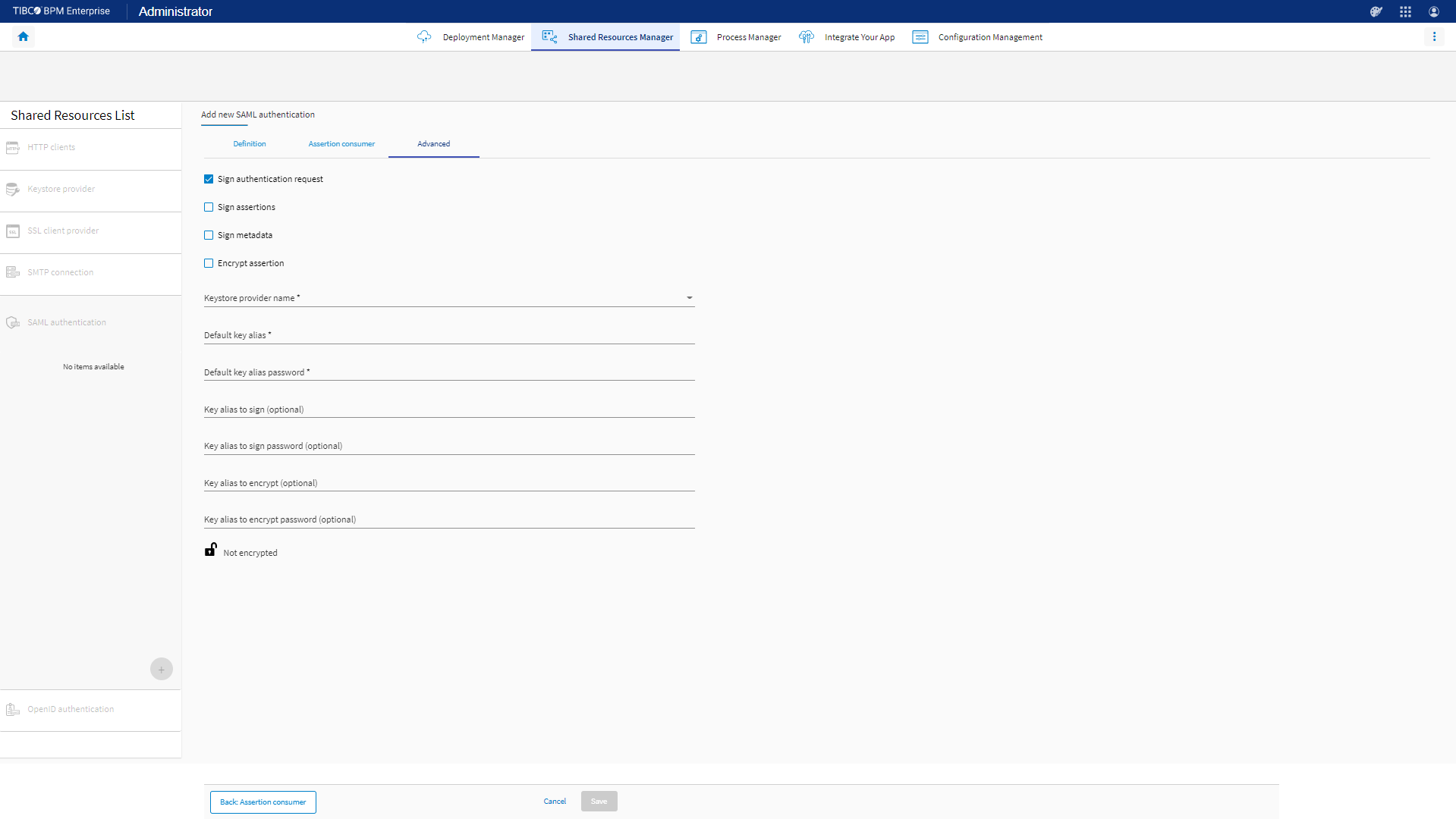The width and height of the screenshot is (1456, 819).
Task: Cancel the new SAML authentication form
Action: (555, 802)
